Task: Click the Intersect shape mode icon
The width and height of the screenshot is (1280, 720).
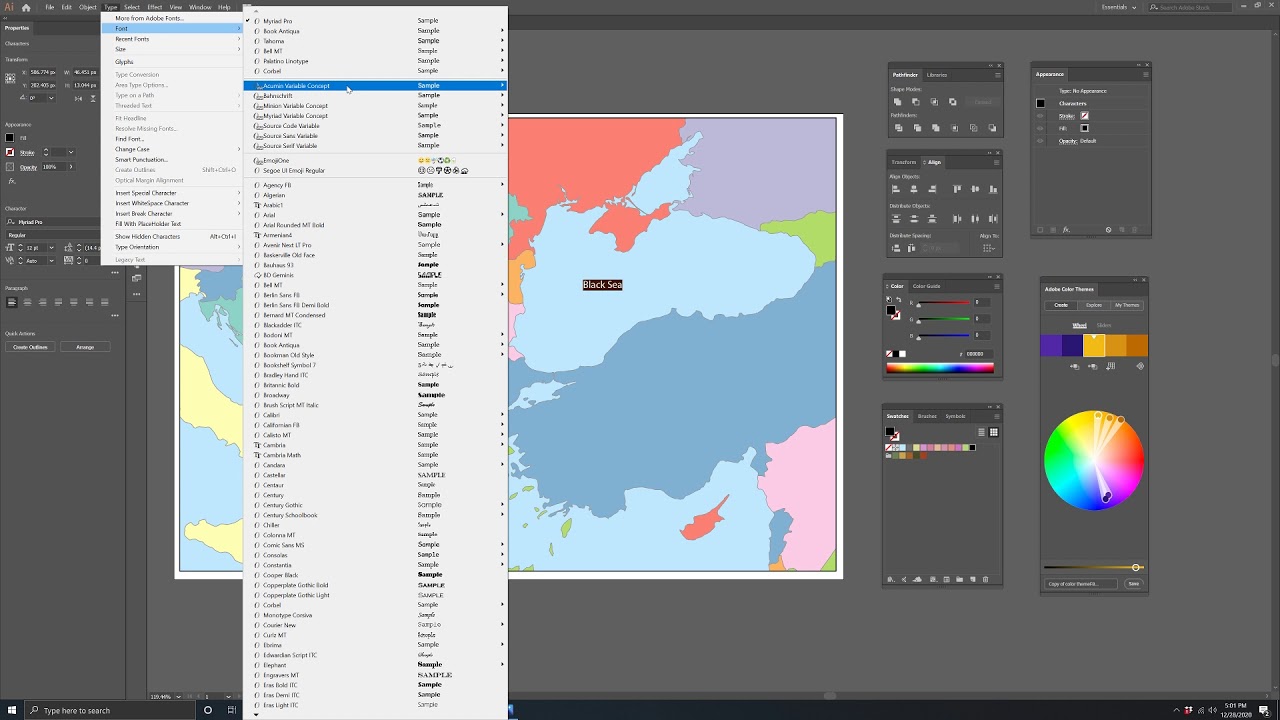Action: point(934,102)
